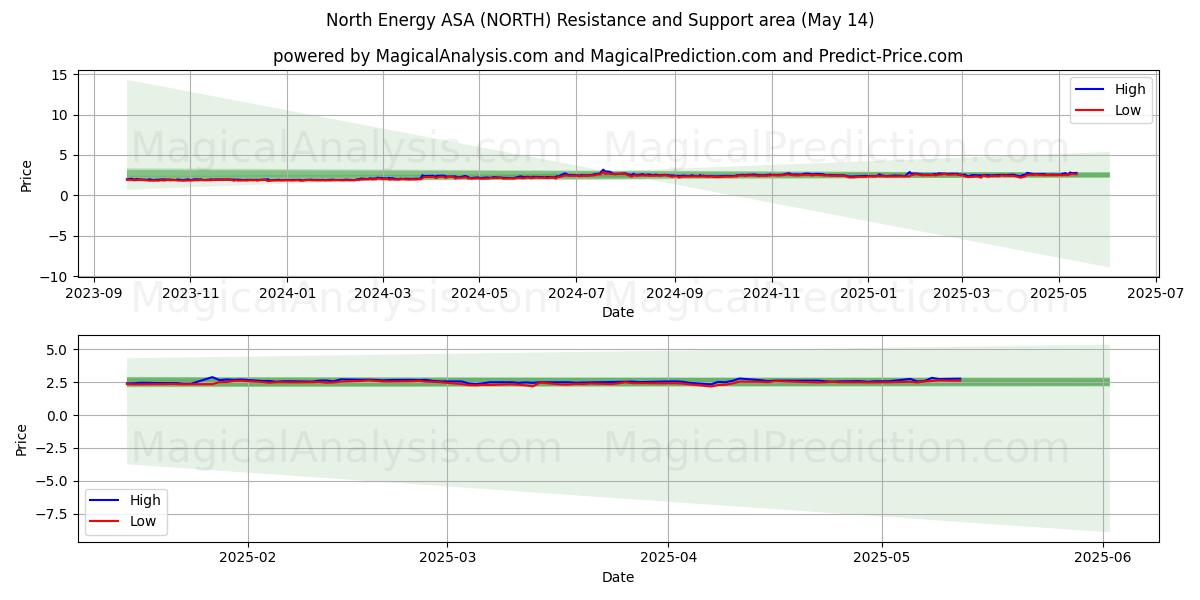The width and height of the screenshot is (1200, 600).
Task: Click the '2025-06' tick label in lower chart
Action: pyautogui.click(x=1102, y=558)
